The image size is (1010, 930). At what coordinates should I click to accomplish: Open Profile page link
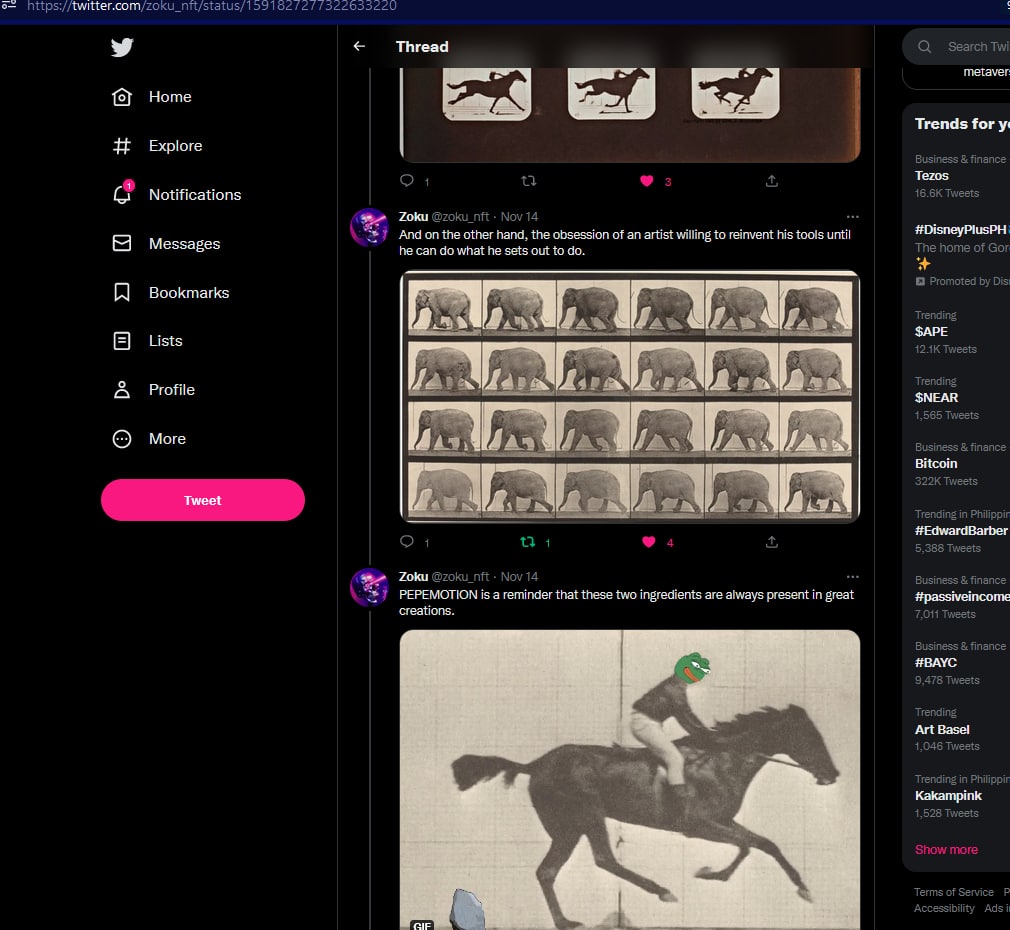tap(171, 390)
